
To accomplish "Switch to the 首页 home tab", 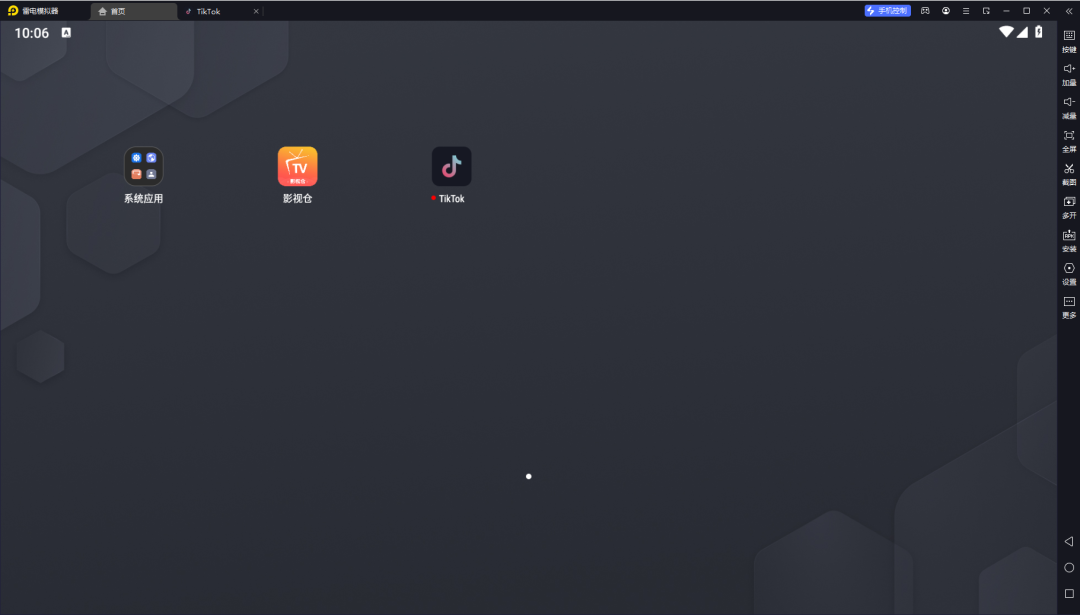I will (134, 11).
